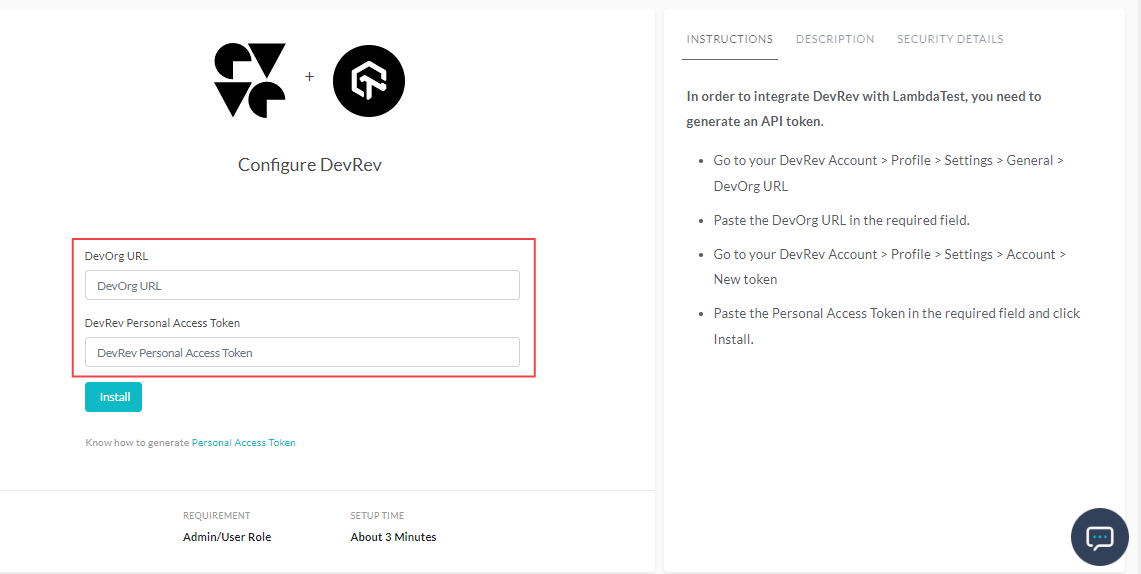Viewport: 1141px width, 574px height.
Task: Click the plus sign between the logos
Action: click(309, 77)
